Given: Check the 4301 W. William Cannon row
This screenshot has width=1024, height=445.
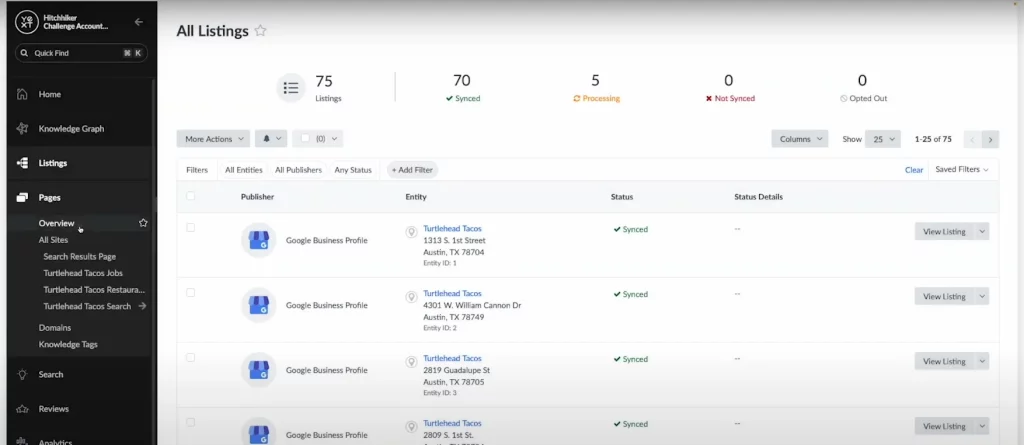Looking at the screenshot, I should point(191,292).
